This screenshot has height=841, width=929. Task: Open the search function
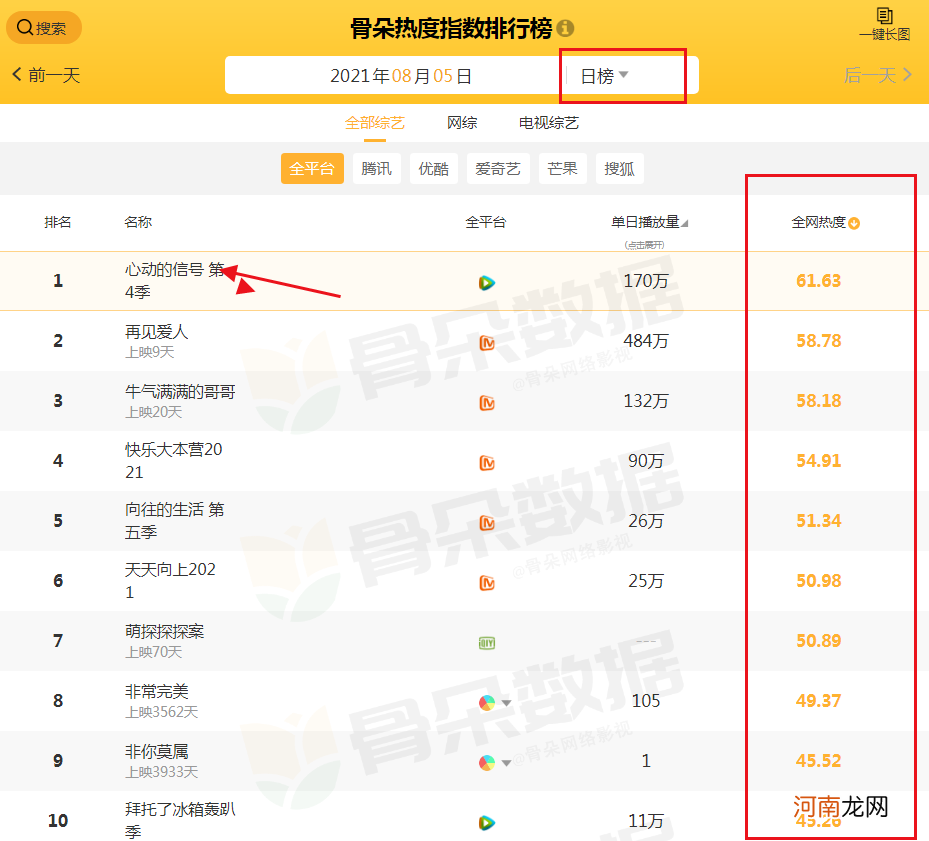(x=43, y=27)
